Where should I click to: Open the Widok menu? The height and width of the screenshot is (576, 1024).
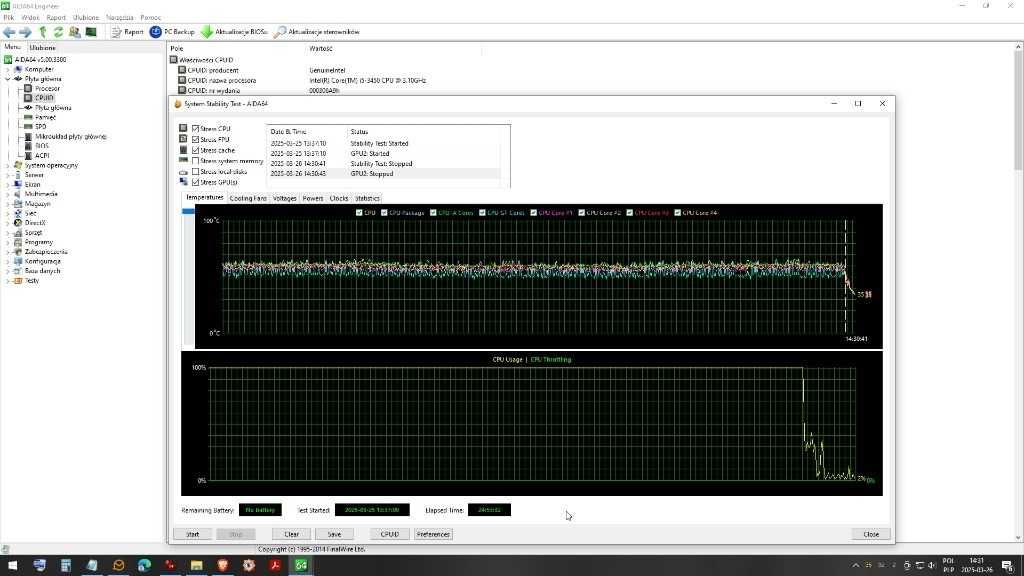(x=30, y=18)
